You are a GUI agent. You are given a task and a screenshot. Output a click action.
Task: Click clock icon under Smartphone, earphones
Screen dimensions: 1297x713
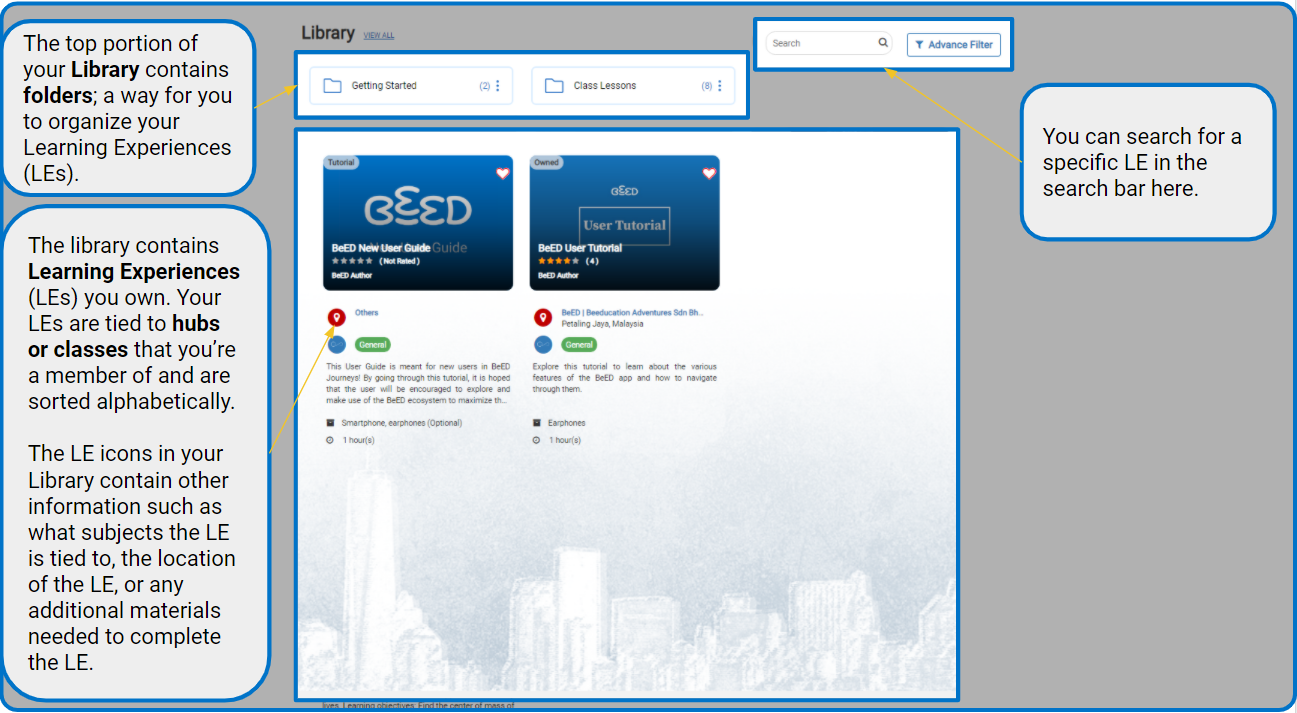(330, 440)
